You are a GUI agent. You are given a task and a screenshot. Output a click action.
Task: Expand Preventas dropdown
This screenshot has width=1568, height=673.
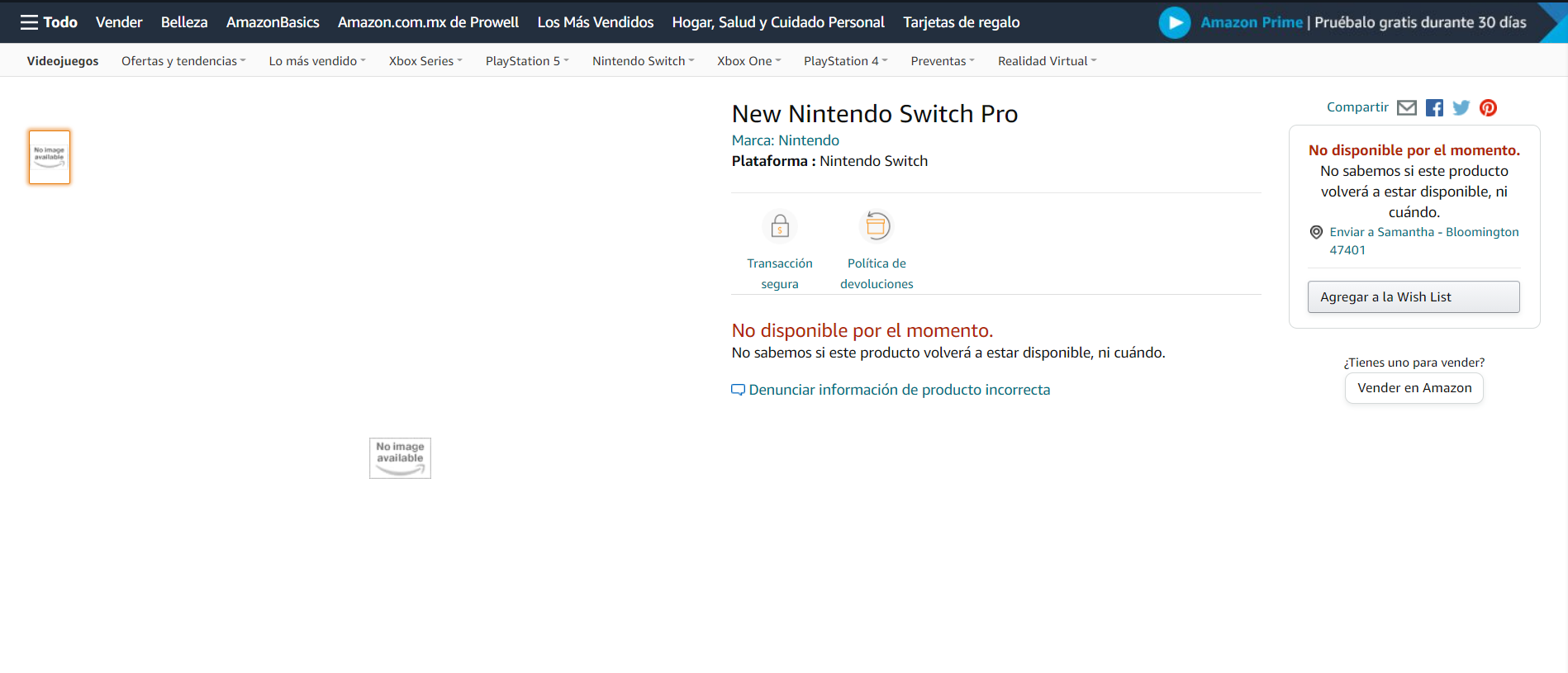click(x=943, y=61)
